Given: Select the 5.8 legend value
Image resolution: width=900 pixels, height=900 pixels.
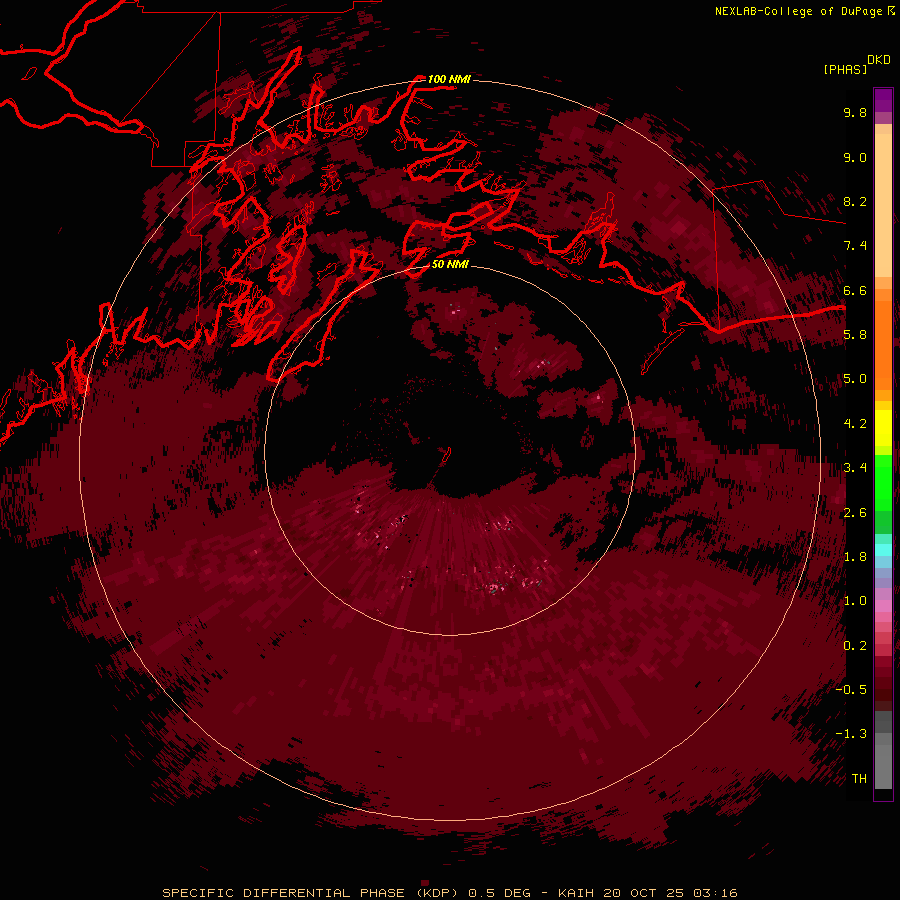Looking at the screenshot, I should (855, 335).
